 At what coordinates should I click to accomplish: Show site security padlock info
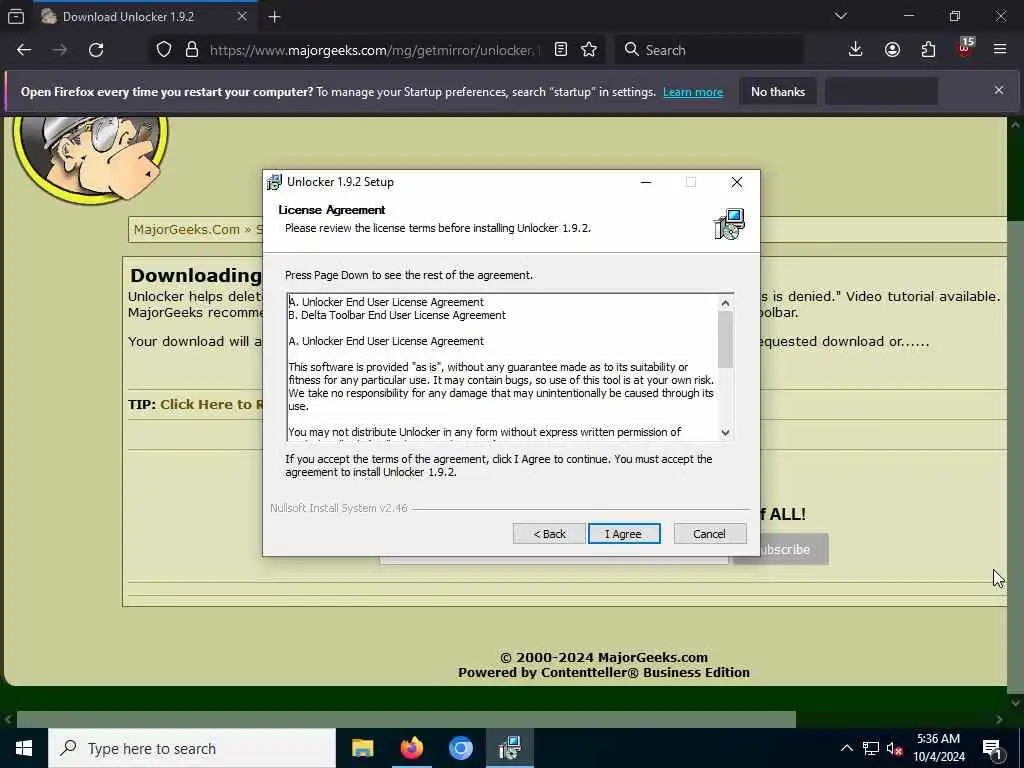[191, 50]
